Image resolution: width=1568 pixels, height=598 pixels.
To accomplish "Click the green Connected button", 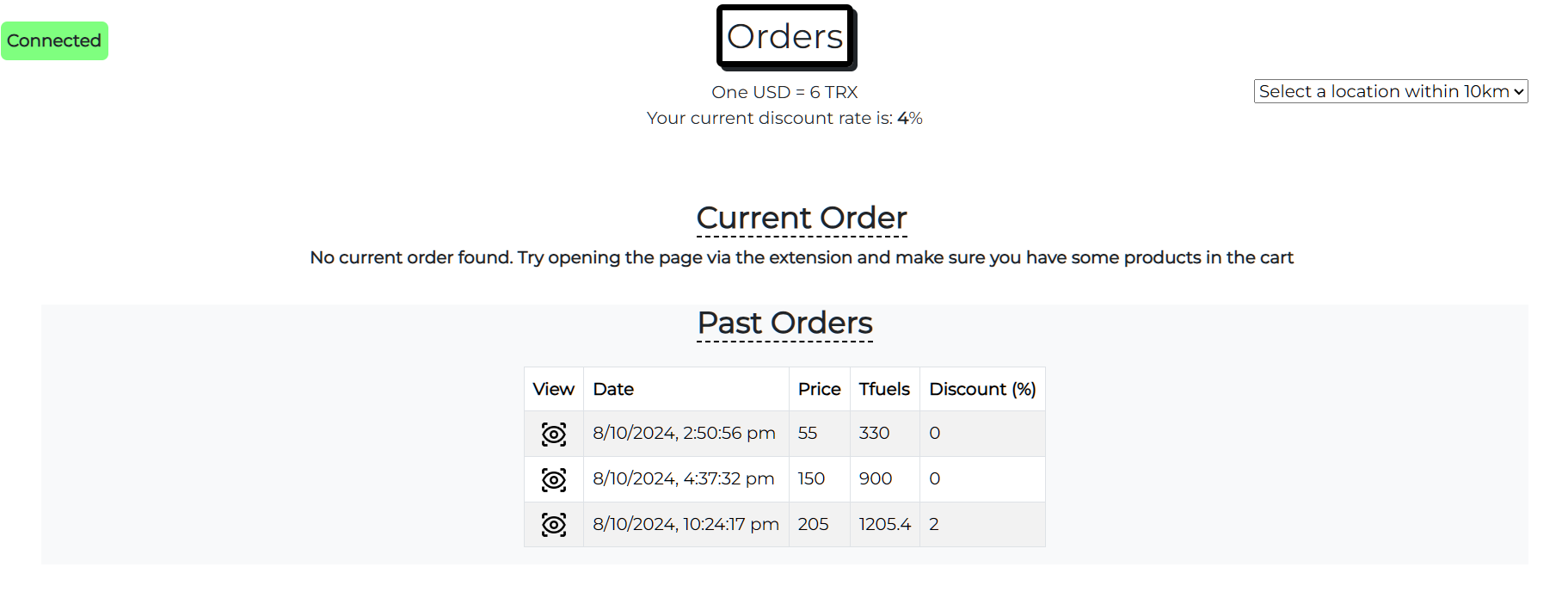I will tap(54, 40).
